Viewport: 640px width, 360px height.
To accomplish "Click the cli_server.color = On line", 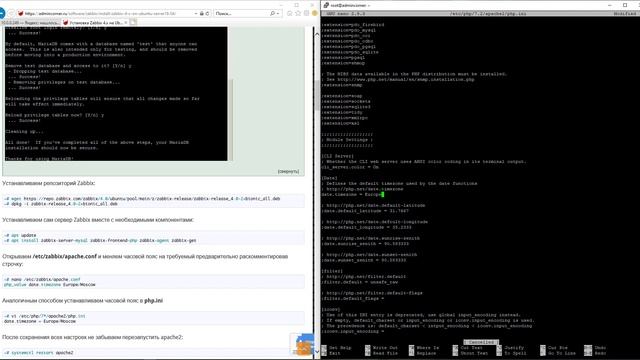I will point(350,167).
